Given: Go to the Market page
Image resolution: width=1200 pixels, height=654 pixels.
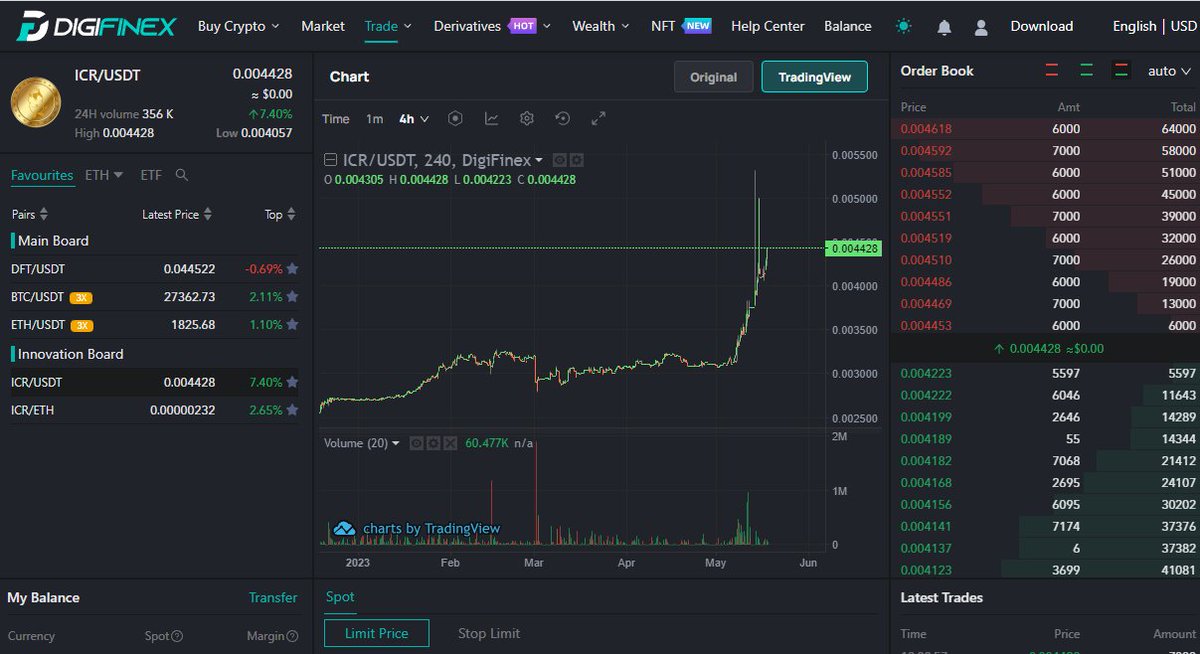Looking at the screenshot, I should (x=323, y=26).
